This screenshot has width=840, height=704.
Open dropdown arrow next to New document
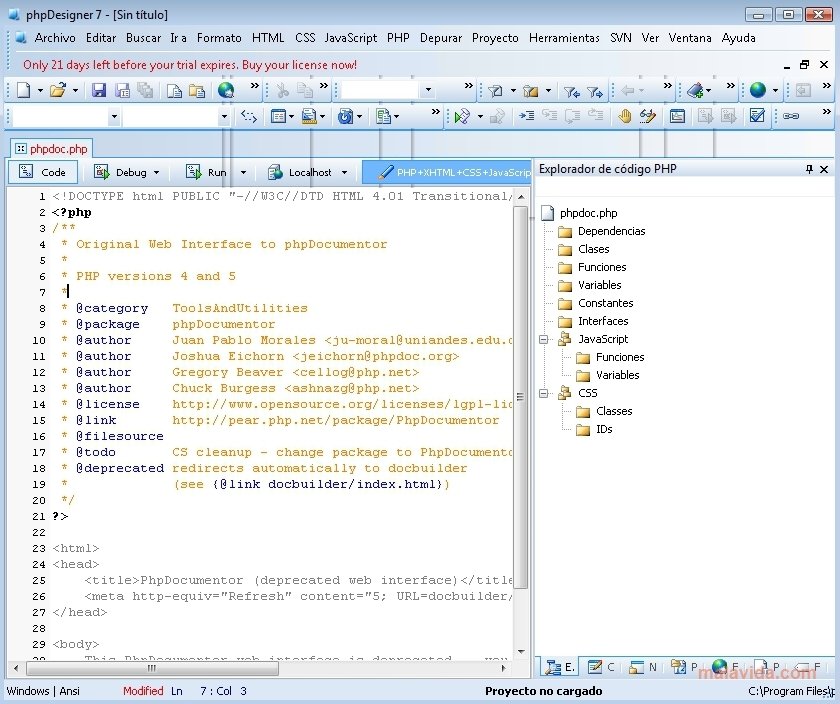(40, 91)
